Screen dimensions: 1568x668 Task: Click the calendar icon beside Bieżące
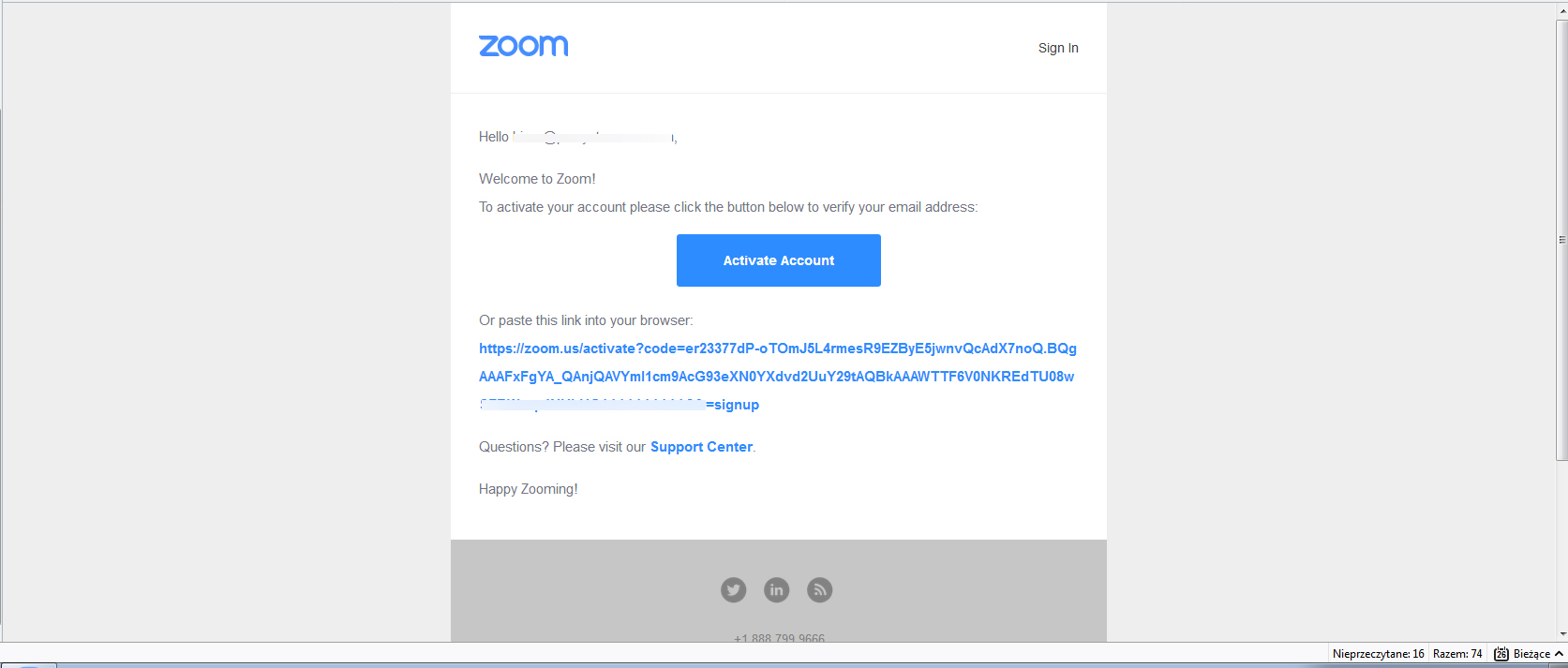pyautogui.click(x=1501, y=654)
